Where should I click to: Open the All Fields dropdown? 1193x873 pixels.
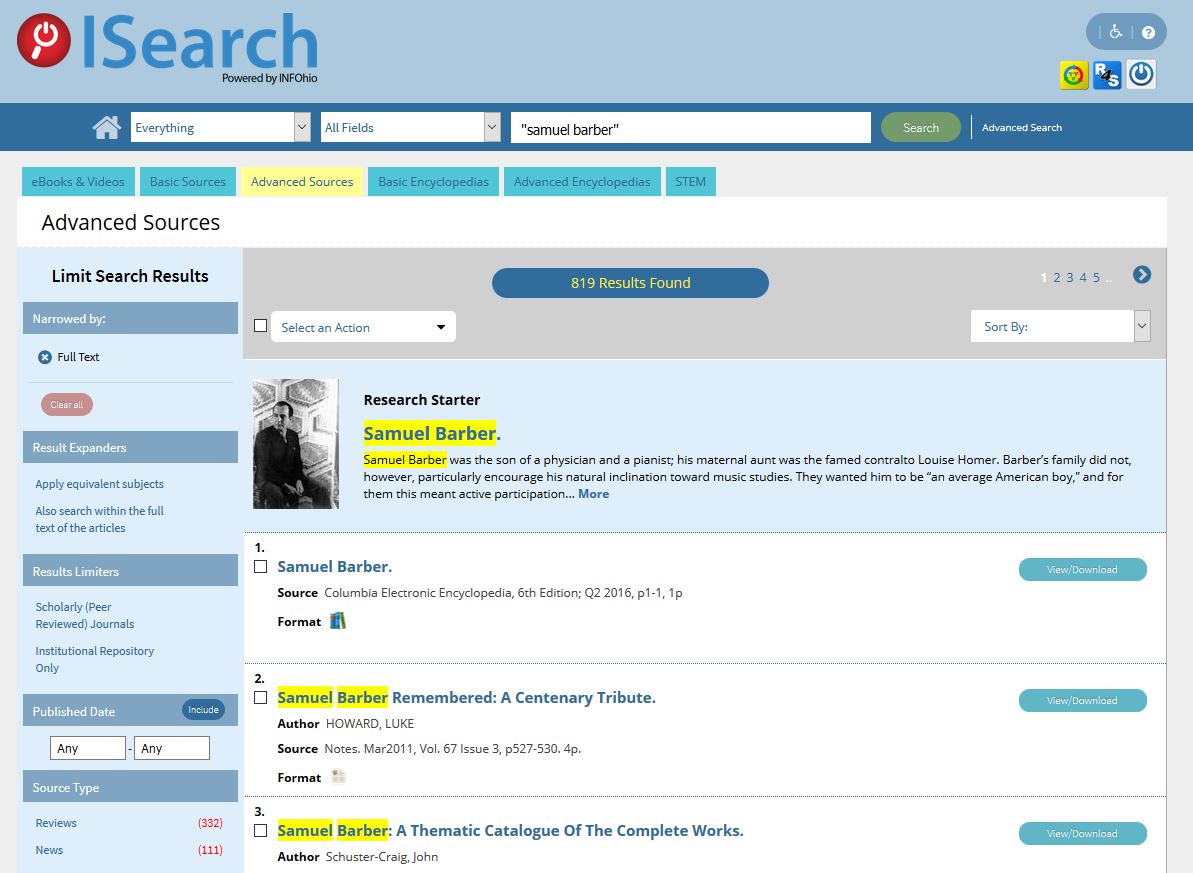410,127
